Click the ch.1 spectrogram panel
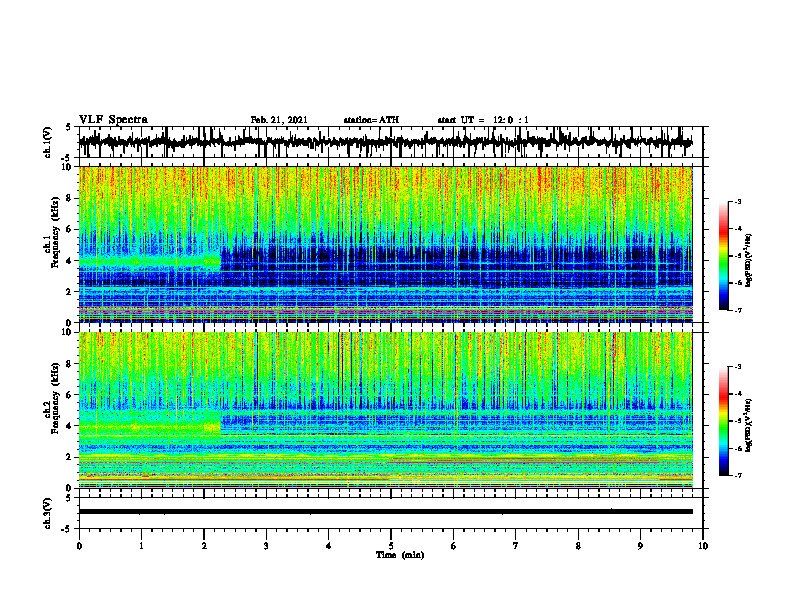 point(386,244)
